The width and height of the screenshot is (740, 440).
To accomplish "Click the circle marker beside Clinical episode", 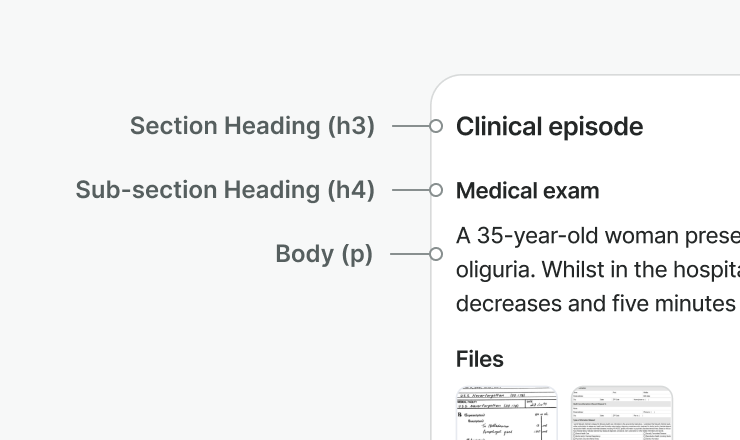I will coord(436,126).
